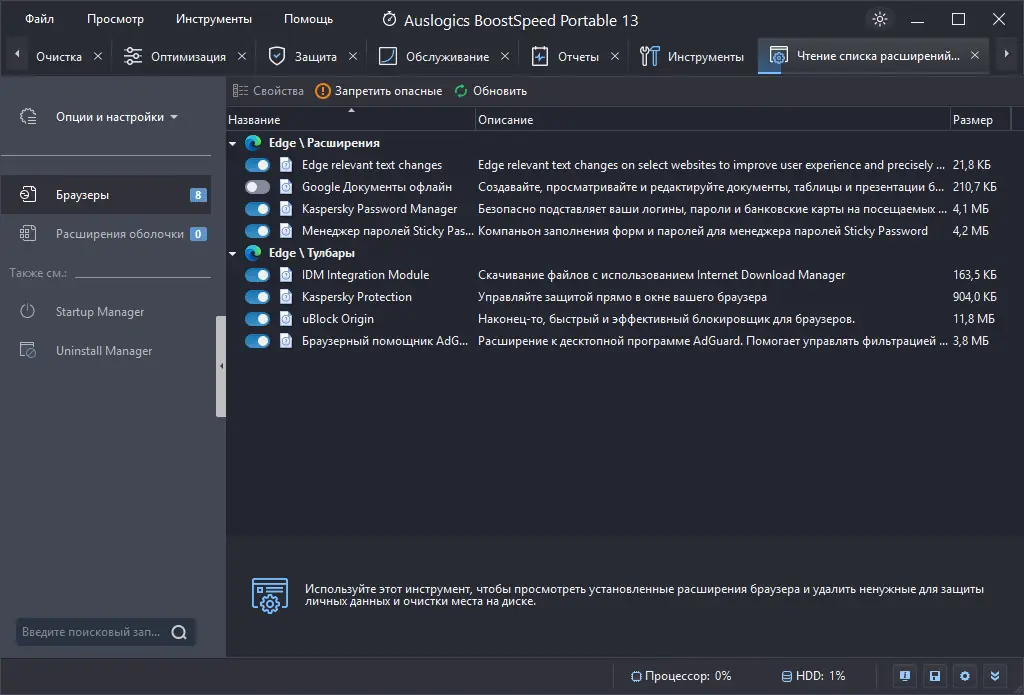
Task: Close the Оптимизация tab
Action: pos(242,56)
